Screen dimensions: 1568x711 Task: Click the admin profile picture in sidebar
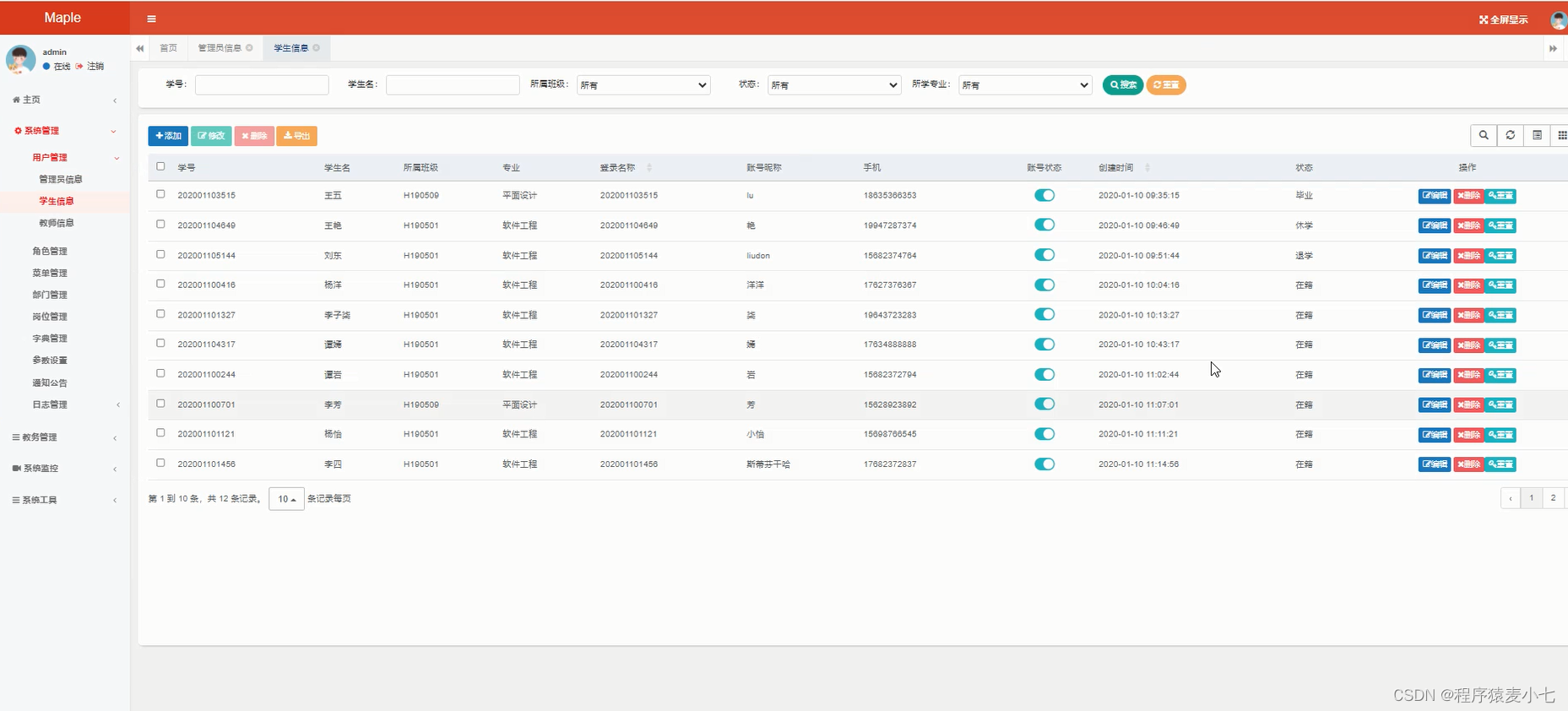21,59
